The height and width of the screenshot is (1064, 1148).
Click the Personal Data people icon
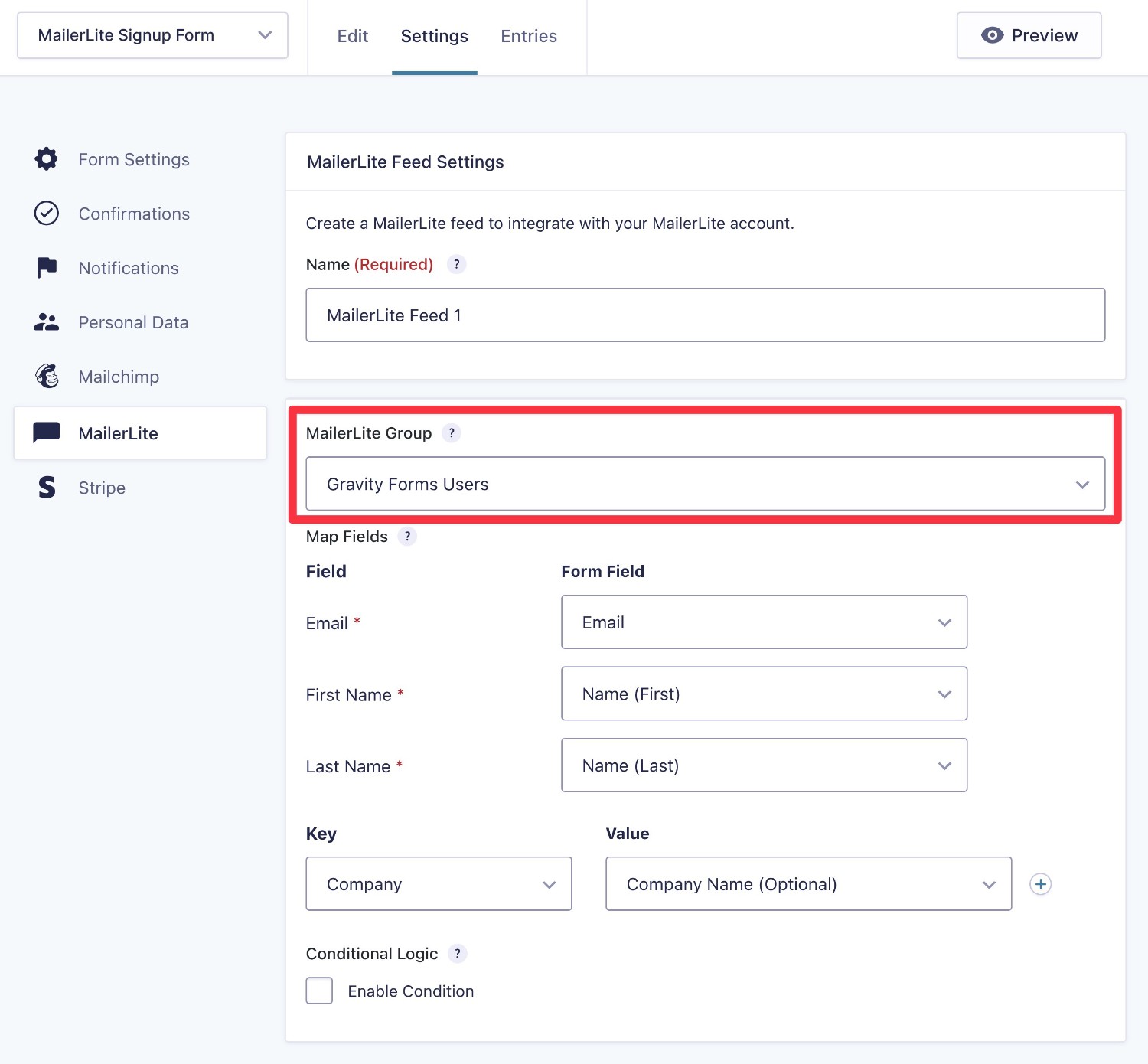point(47,322)
